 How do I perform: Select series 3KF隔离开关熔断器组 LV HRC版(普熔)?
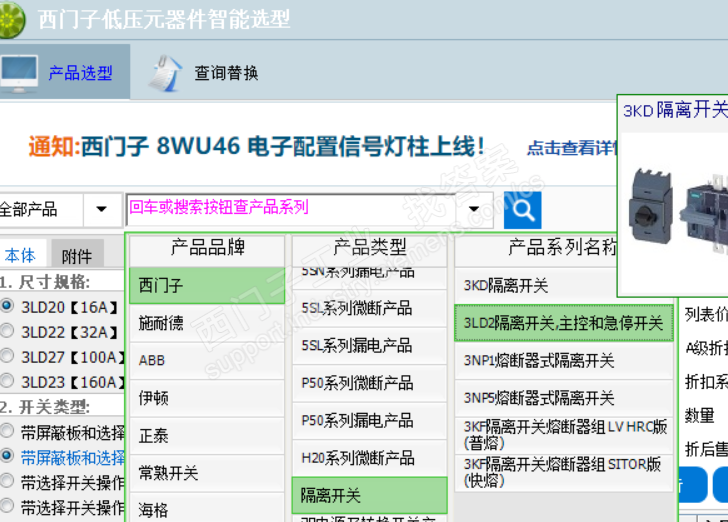pyautogui.click(x=564, y=435)
